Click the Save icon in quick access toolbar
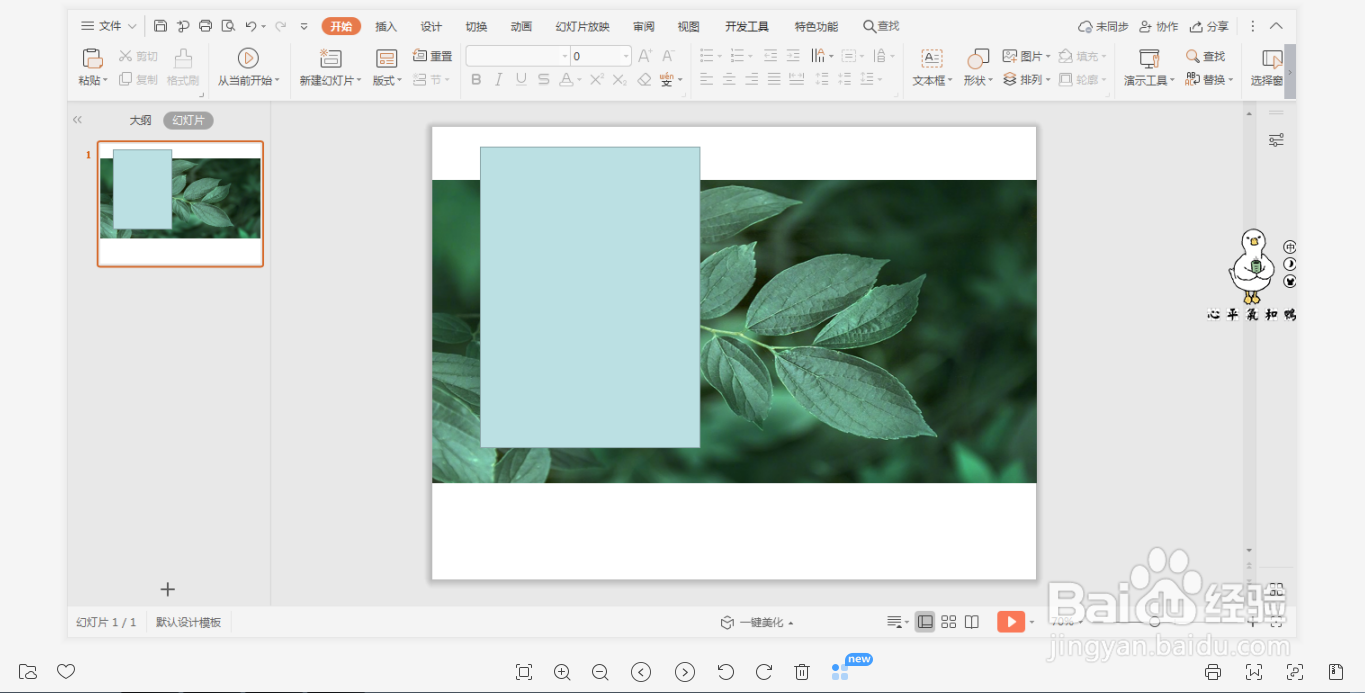 (161, 26)
